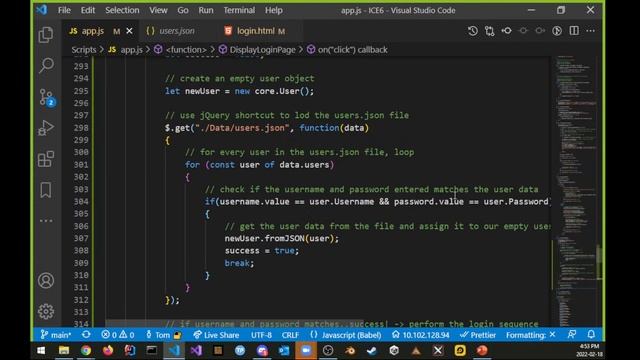The width and height of the screenshot is (640, 360).
Task: Open the Bookmarks view in activity bar
Action: tap(46, 190)
